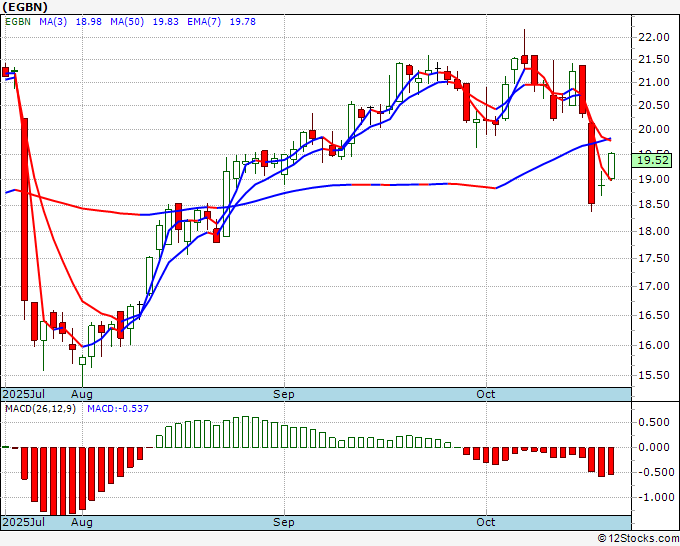680x546 pixels.
Task: Click the 19.00 price axis label
Action: click(x=654, y=179)
